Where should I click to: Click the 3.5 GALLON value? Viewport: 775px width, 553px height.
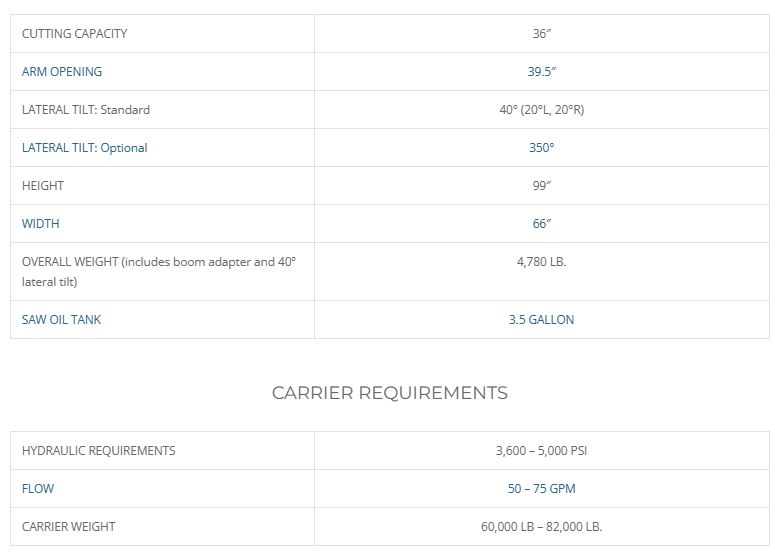pos(541,320)
